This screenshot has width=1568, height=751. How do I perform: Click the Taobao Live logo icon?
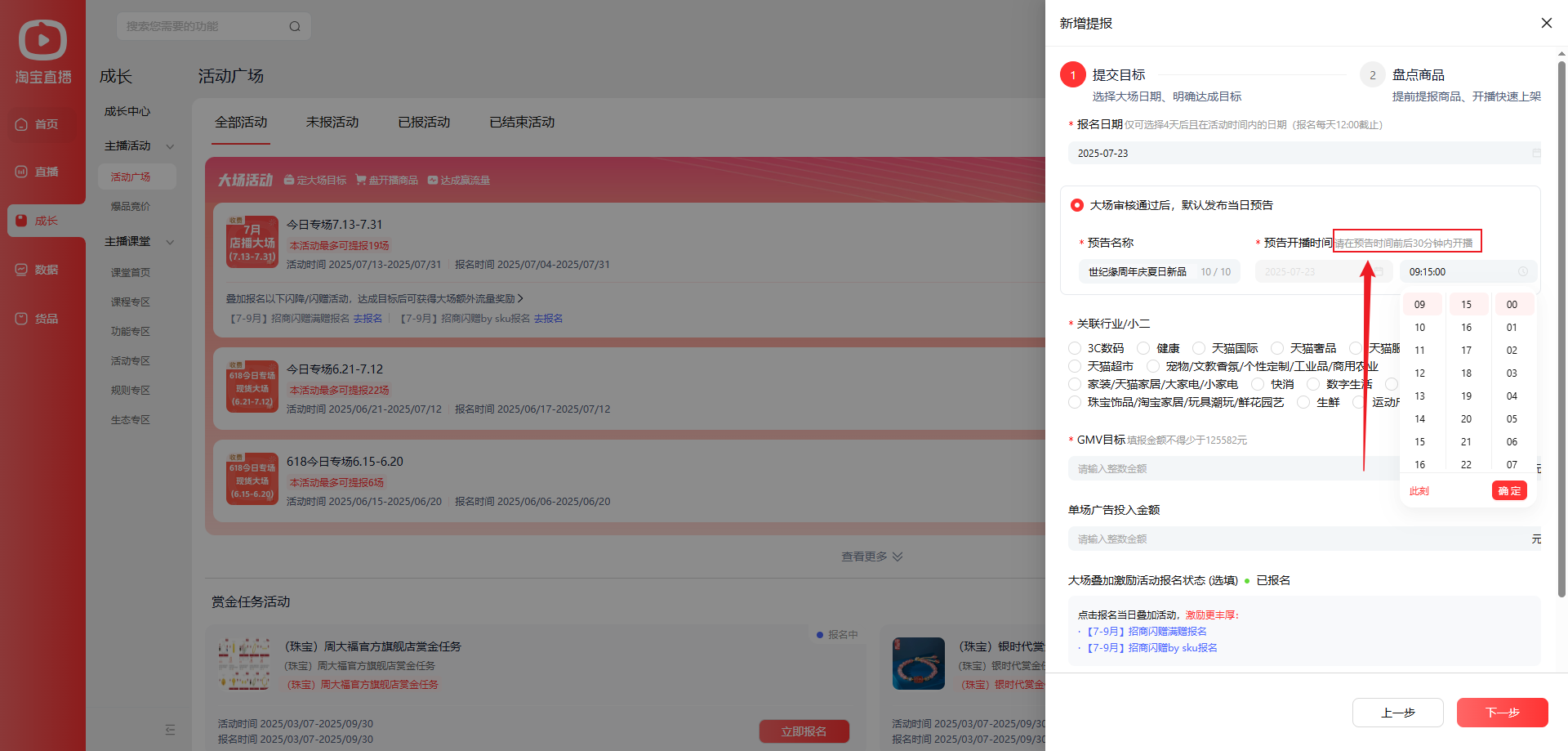pos(42,40)
